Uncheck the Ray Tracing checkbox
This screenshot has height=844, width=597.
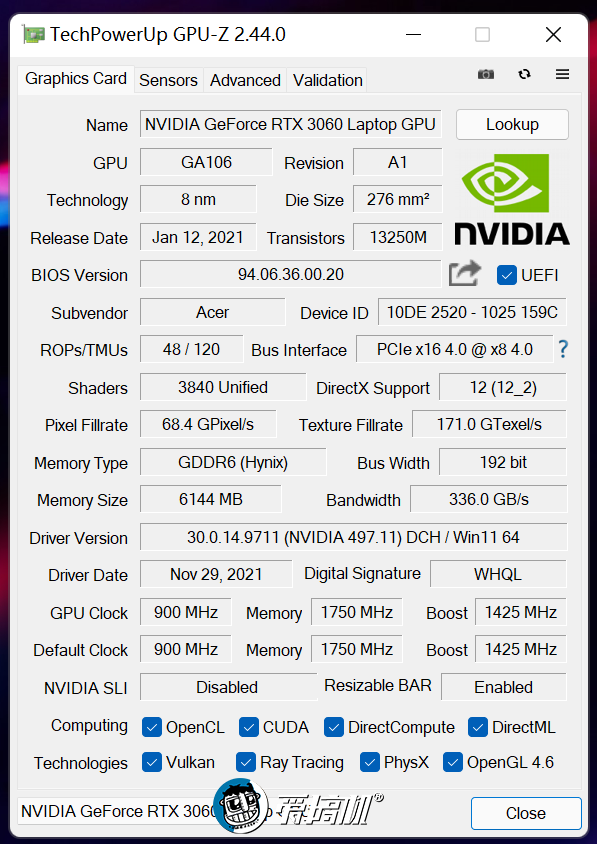(x=245, y=763)
